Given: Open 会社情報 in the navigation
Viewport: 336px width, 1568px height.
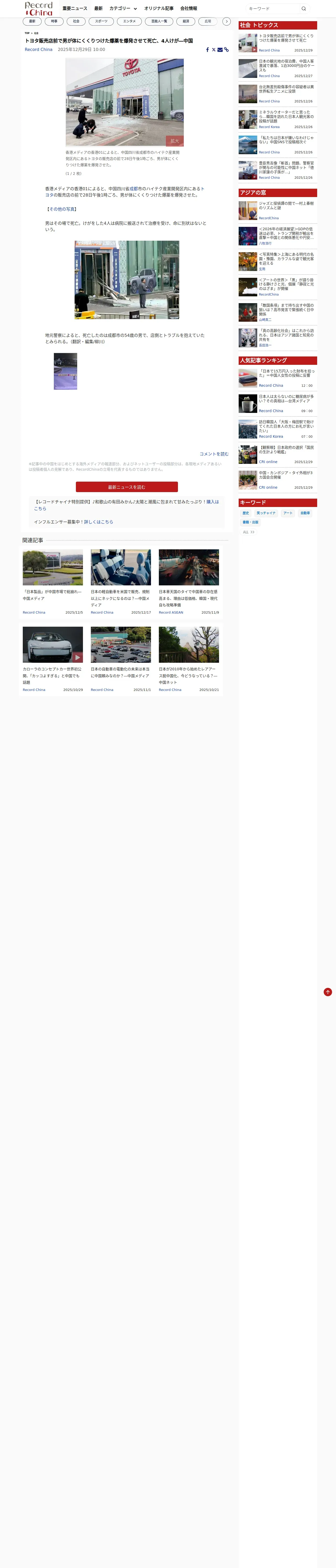Looking at the screenshot, I should click(188, 9).
